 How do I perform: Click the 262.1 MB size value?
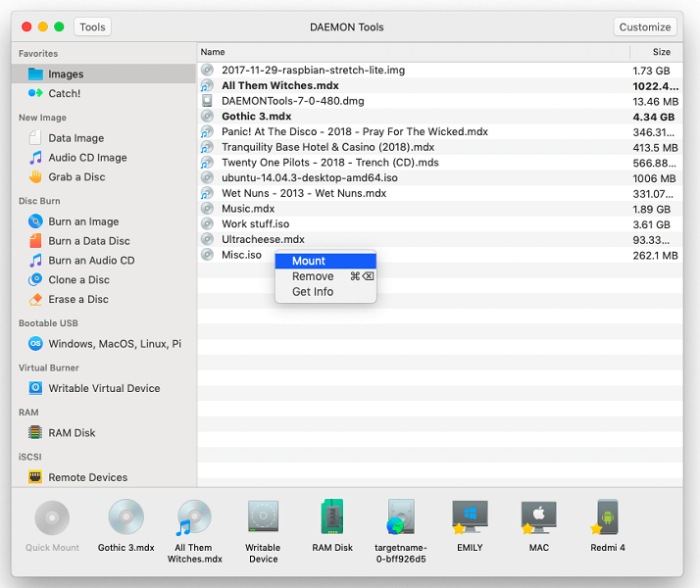[x=655, y=255]
